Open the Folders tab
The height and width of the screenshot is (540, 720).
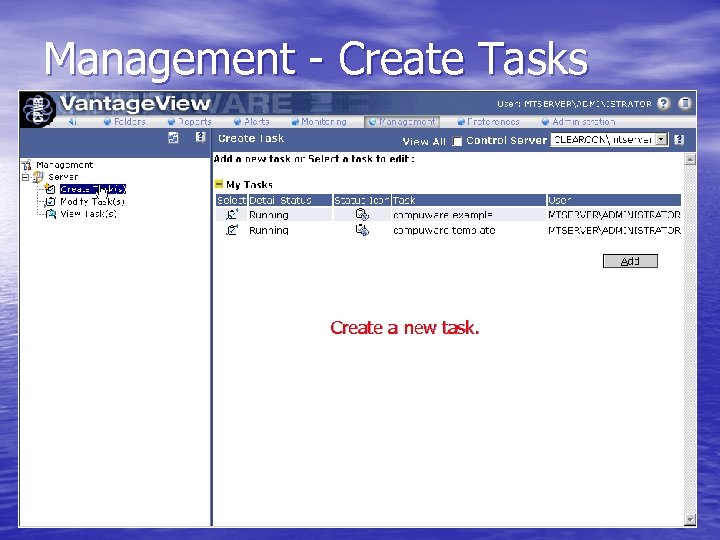(124, 122)
